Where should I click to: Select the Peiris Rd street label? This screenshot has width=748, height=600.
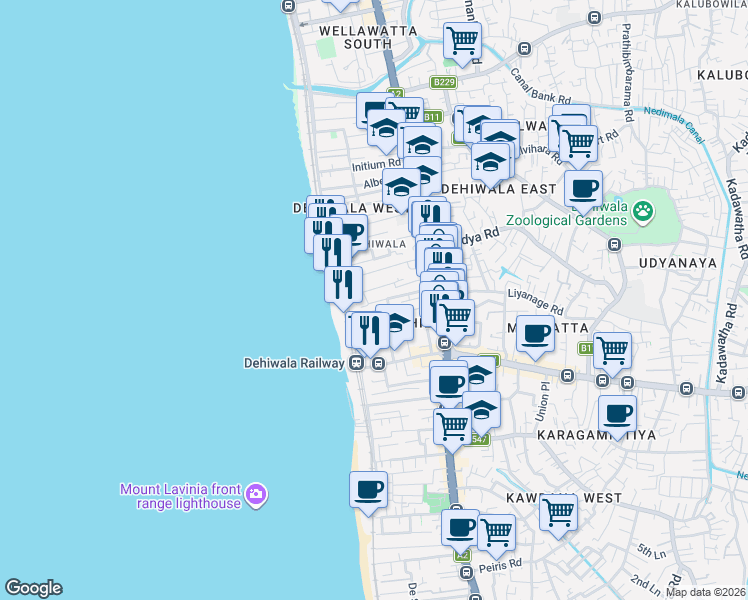[500, 566]
